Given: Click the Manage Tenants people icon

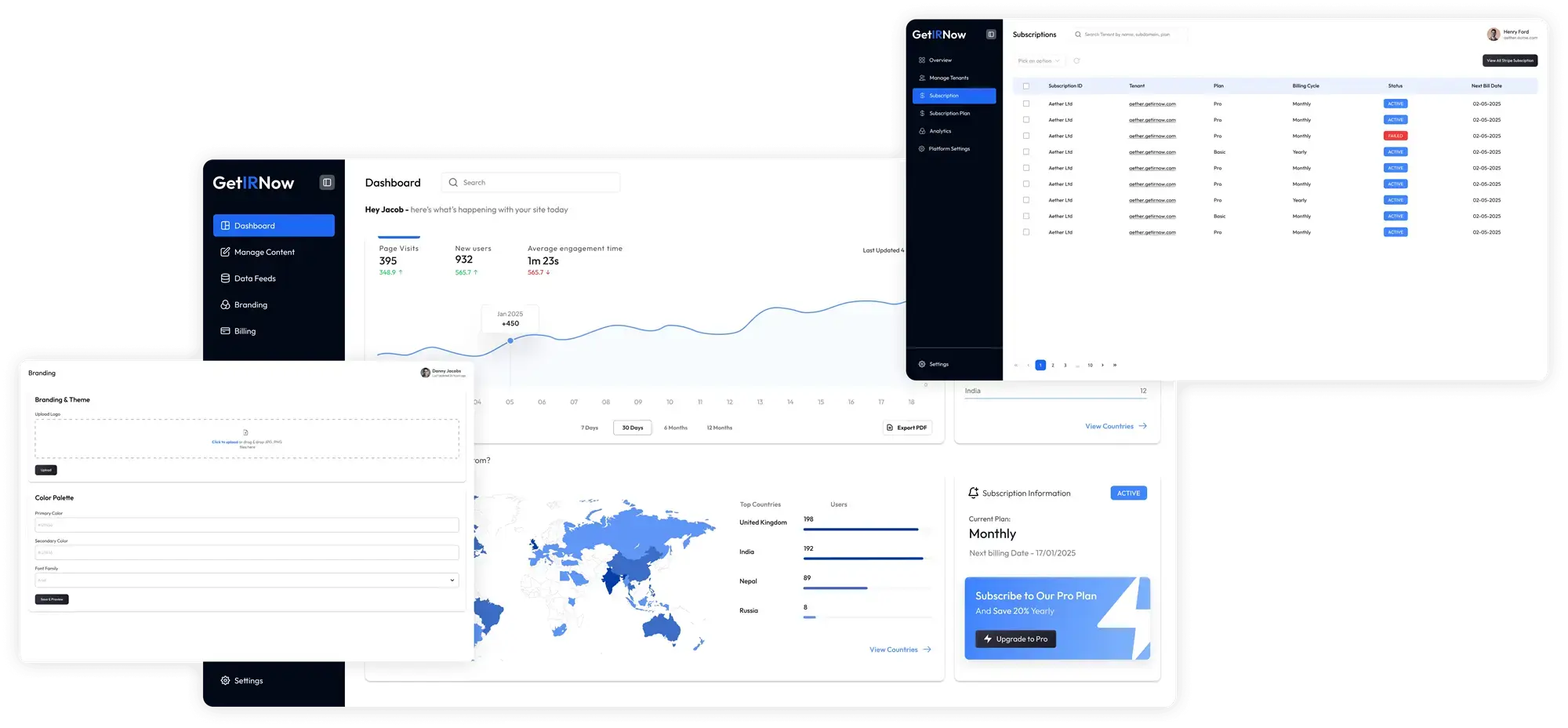Looking at the screenshot, I should (922, 78).
